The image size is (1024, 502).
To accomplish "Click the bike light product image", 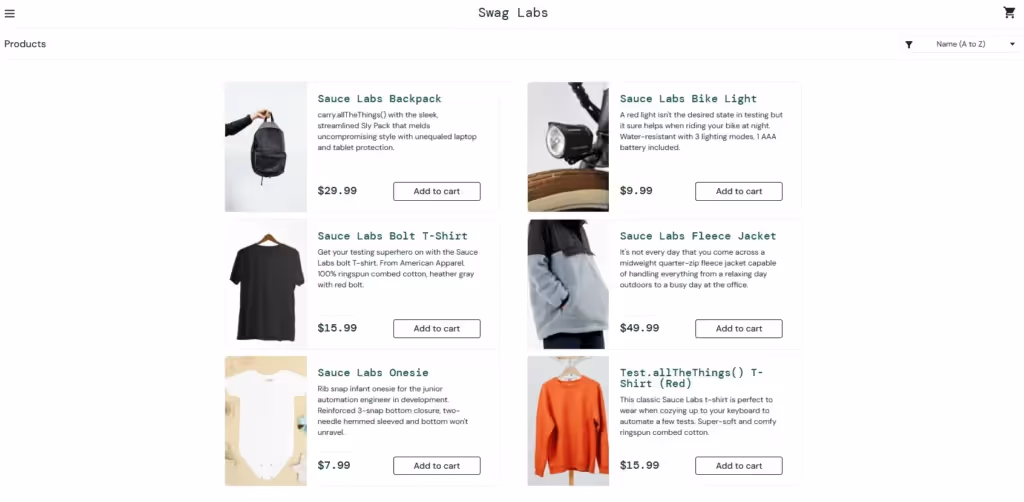I will click(568, 147).
